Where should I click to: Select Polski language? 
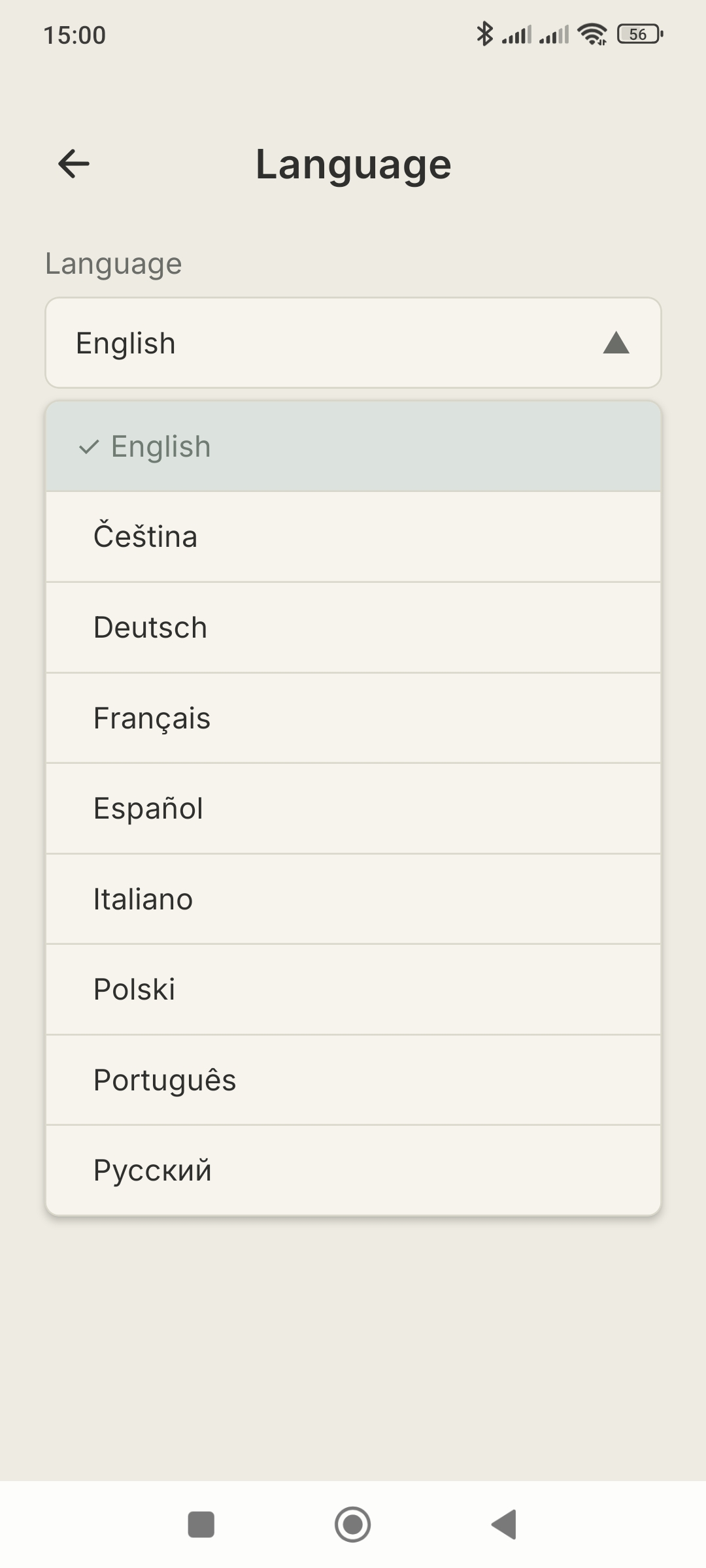(x=353, y=989)
